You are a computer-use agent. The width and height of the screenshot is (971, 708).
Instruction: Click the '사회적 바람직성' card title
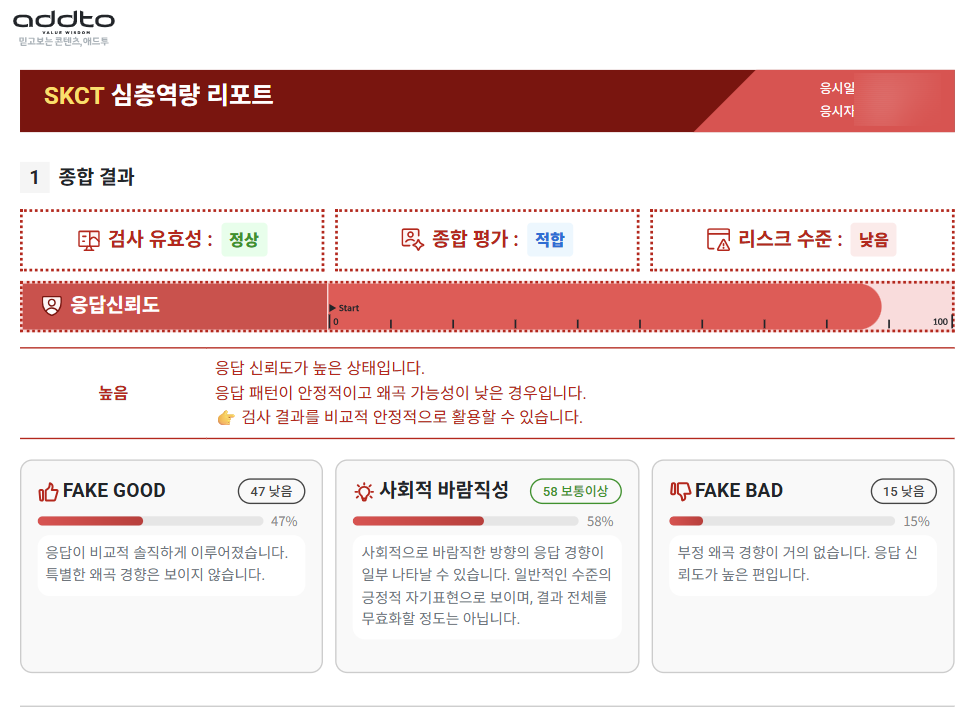(444, 491)
